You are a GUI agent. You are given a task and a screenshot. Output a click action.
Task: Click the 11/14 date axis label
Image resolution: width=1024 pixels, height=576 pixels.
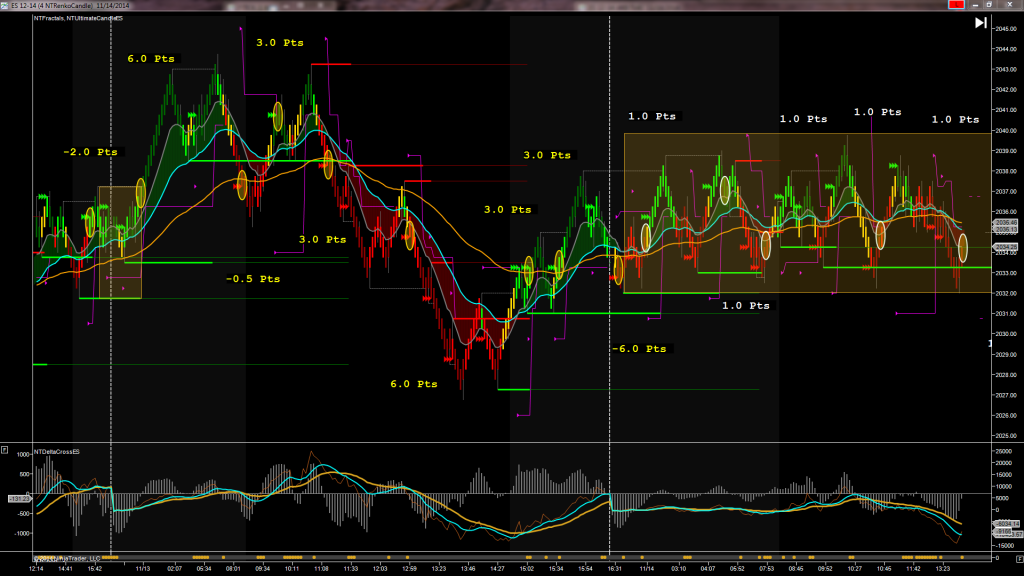point(647,569)
